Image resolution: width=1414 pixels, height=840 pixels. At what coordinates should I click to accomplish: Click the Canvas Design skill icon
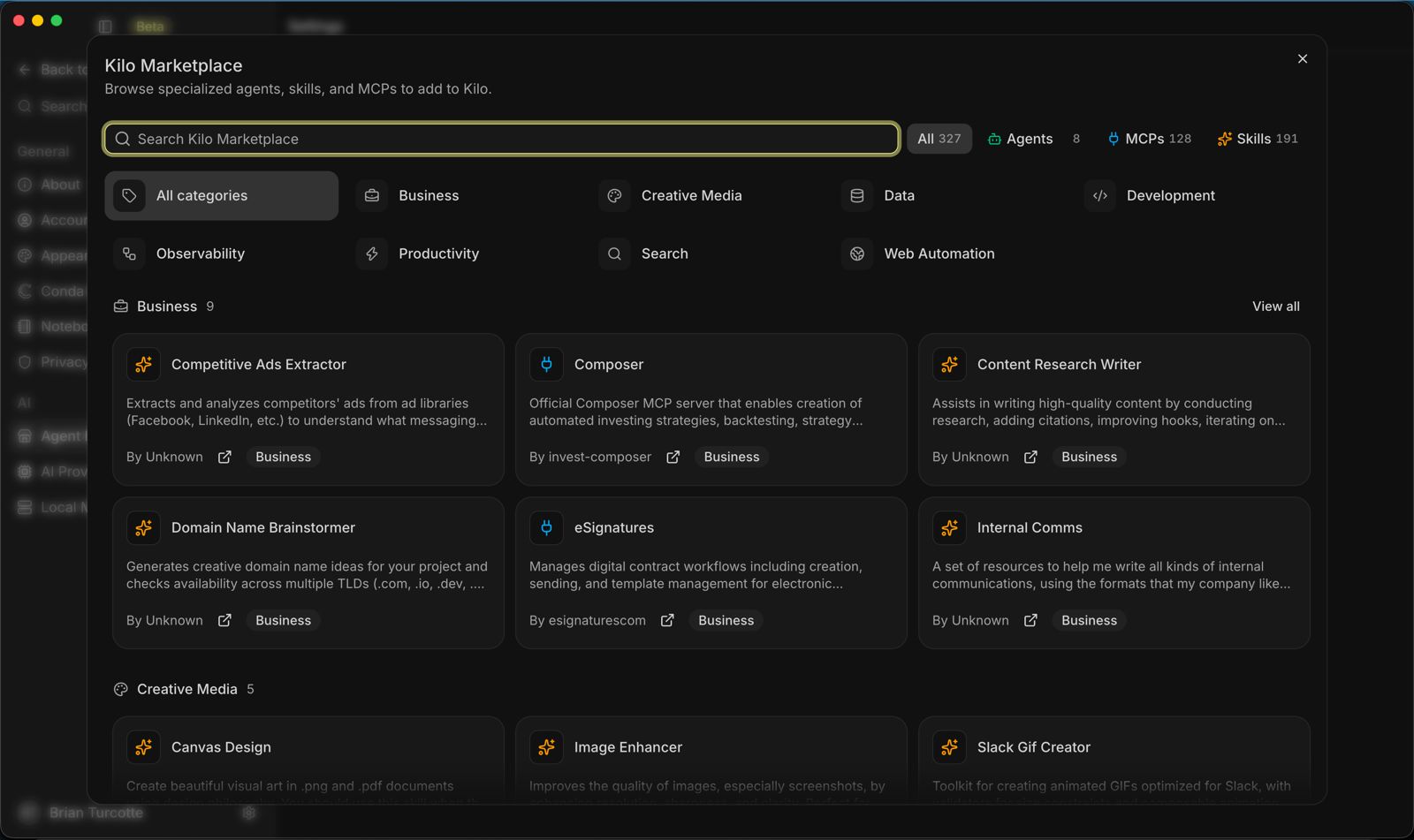tap(143, 747)
